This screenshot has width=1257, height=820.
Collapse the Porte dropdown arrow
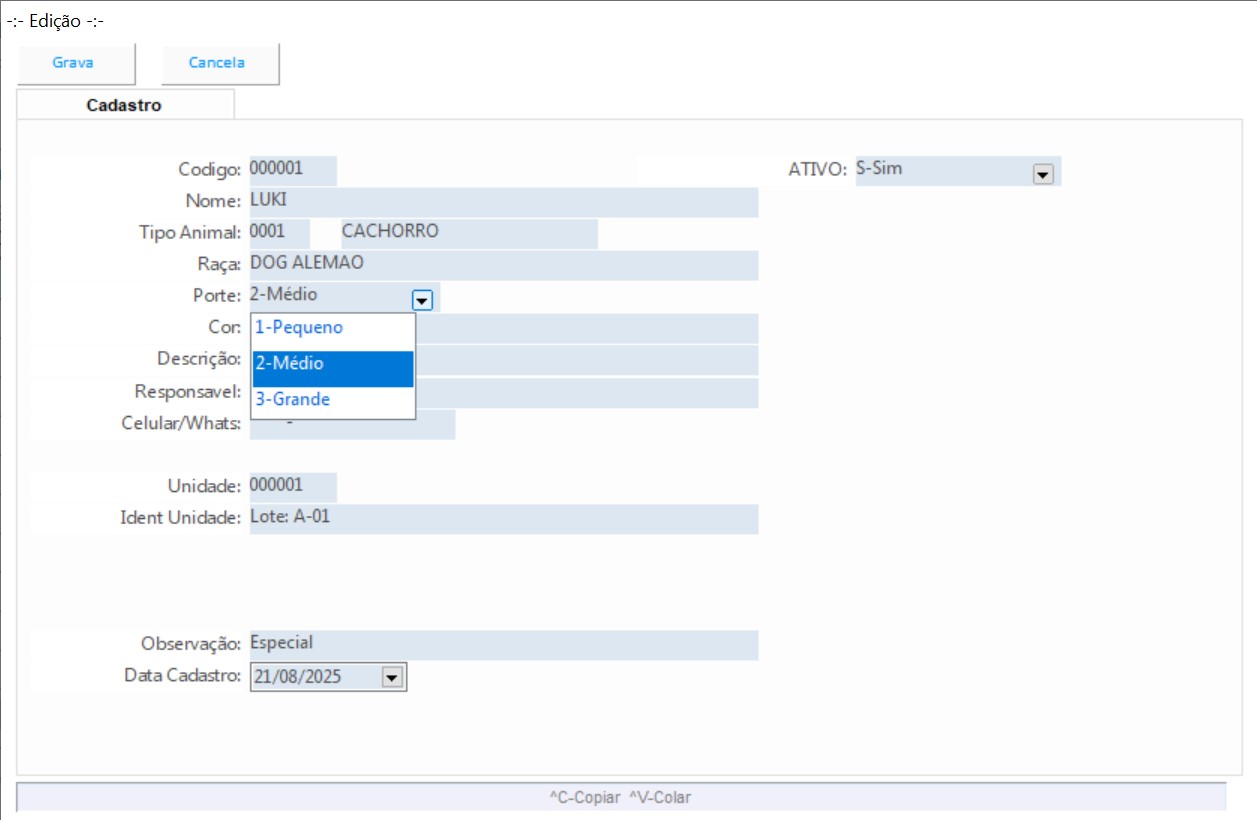tap(421, 299)
